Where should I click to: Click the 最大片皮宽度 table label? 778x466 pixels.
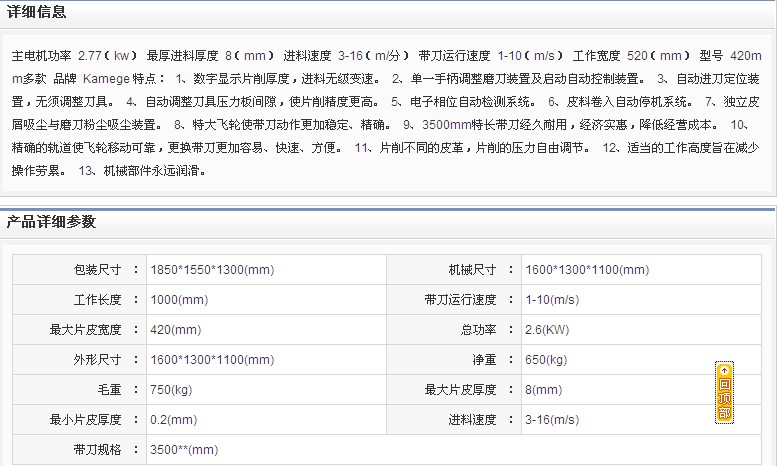pyautogui.click(x=85, y=330)
